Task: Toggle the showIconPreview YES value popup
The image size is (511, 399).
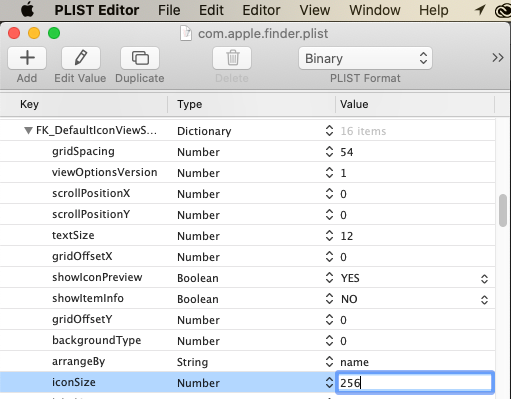Action: [484, 279]
